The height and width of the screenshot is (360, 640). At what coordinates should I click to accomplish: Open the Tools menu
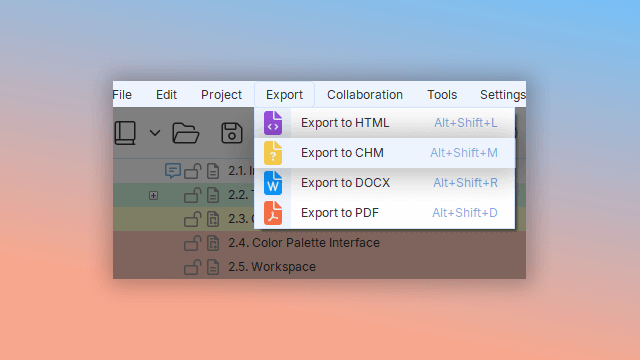442,95
